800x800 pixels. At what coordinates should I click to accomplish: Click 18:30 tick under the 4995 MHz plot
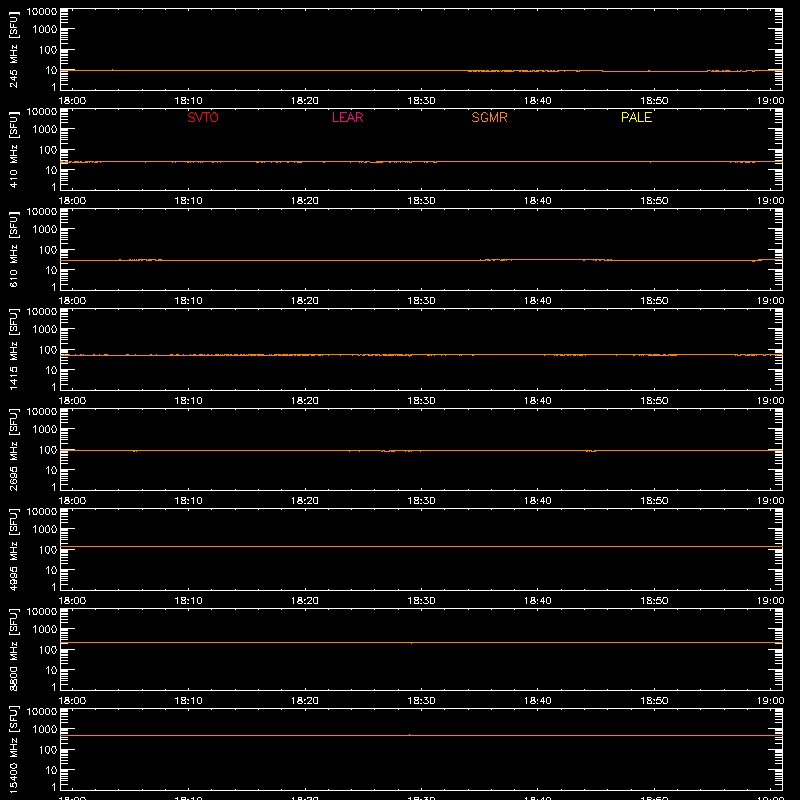click(x=421, y=601)
